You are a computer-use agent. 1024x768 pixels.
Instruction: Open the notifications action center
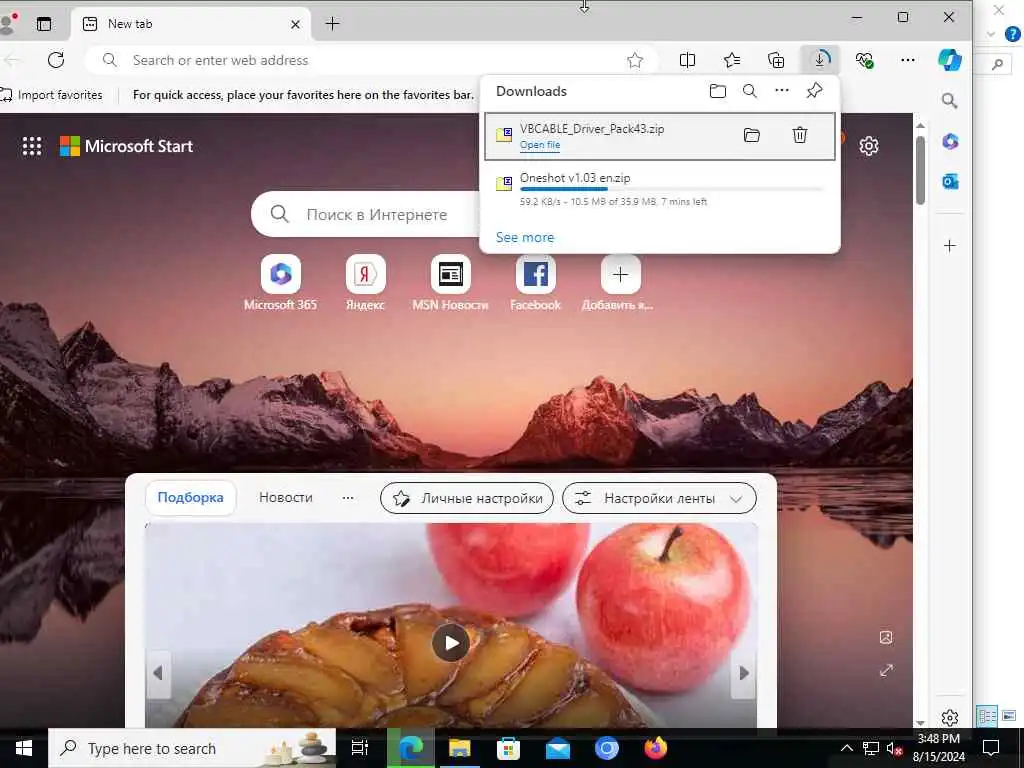[x=991, y=748]
